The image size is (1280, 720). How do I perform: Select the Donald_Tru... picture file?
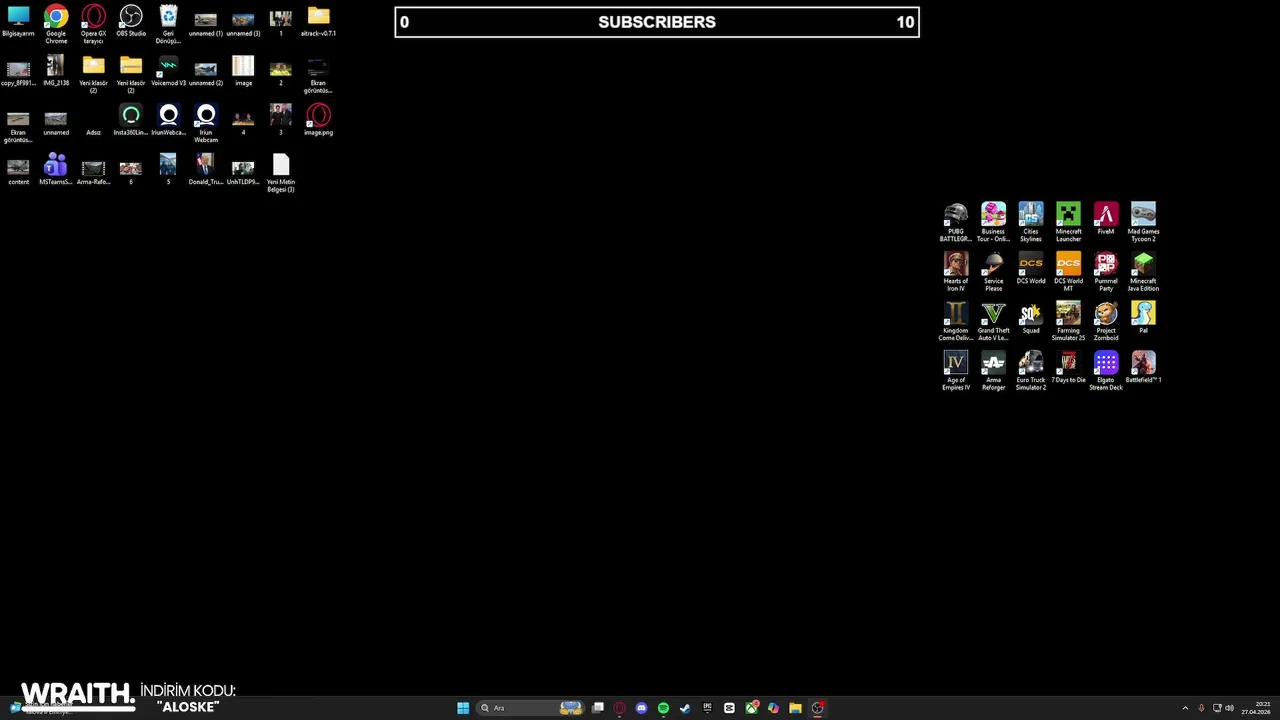(x=206, y=170)
